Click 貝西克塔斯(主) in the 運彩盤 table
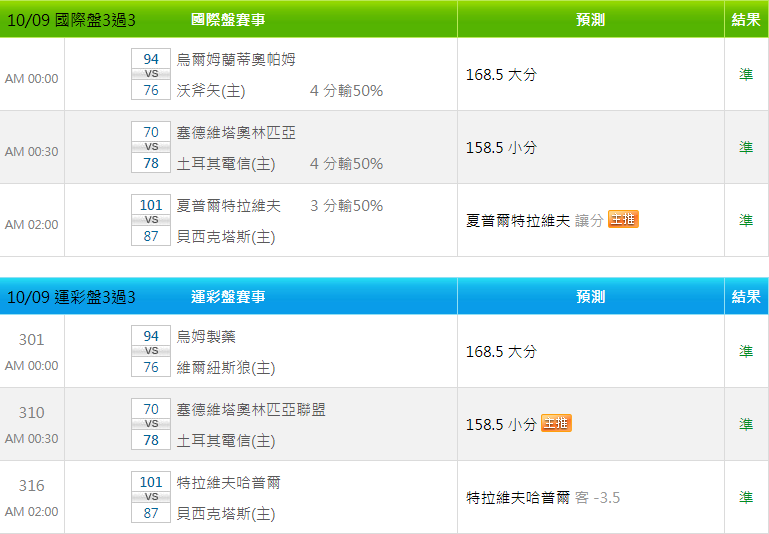Screen dimensions: 769x534 pos(226,514)
